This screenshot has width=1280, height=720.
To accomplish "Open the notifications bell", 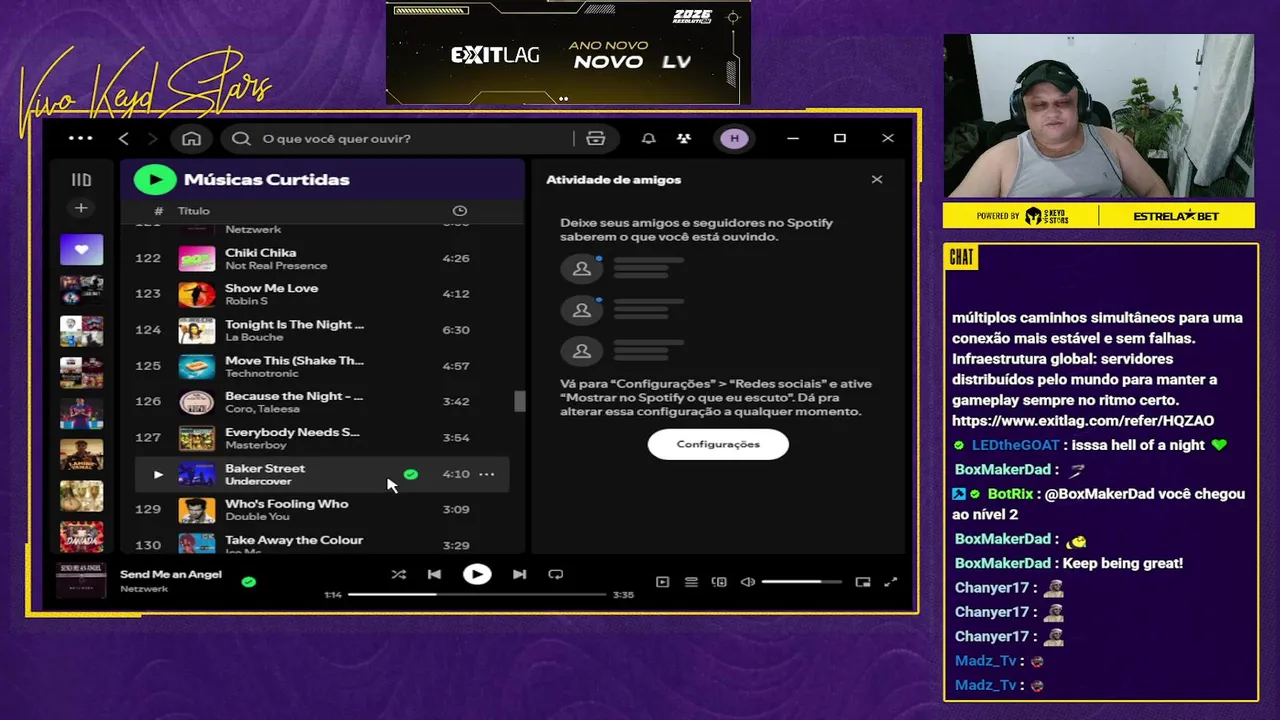I will [x=648, y=138].
